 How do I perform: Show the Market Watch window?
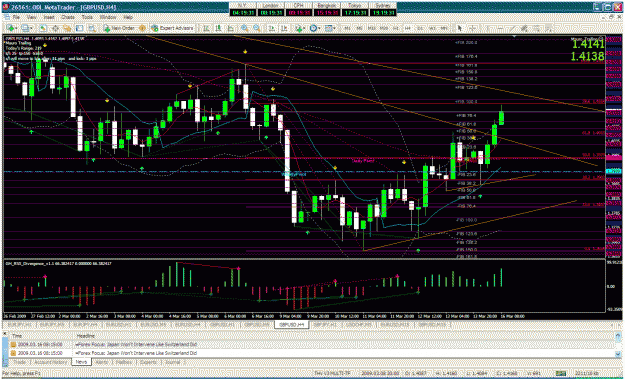pyautogui.click(x=43, y=28)
